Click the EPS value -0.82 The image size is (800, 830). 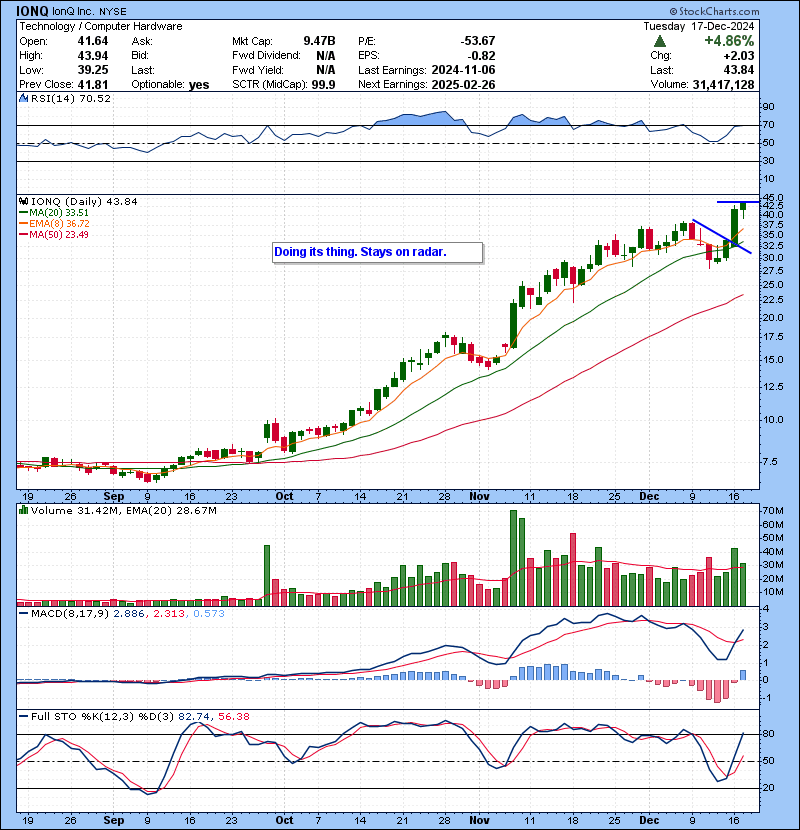click(481, 56)
